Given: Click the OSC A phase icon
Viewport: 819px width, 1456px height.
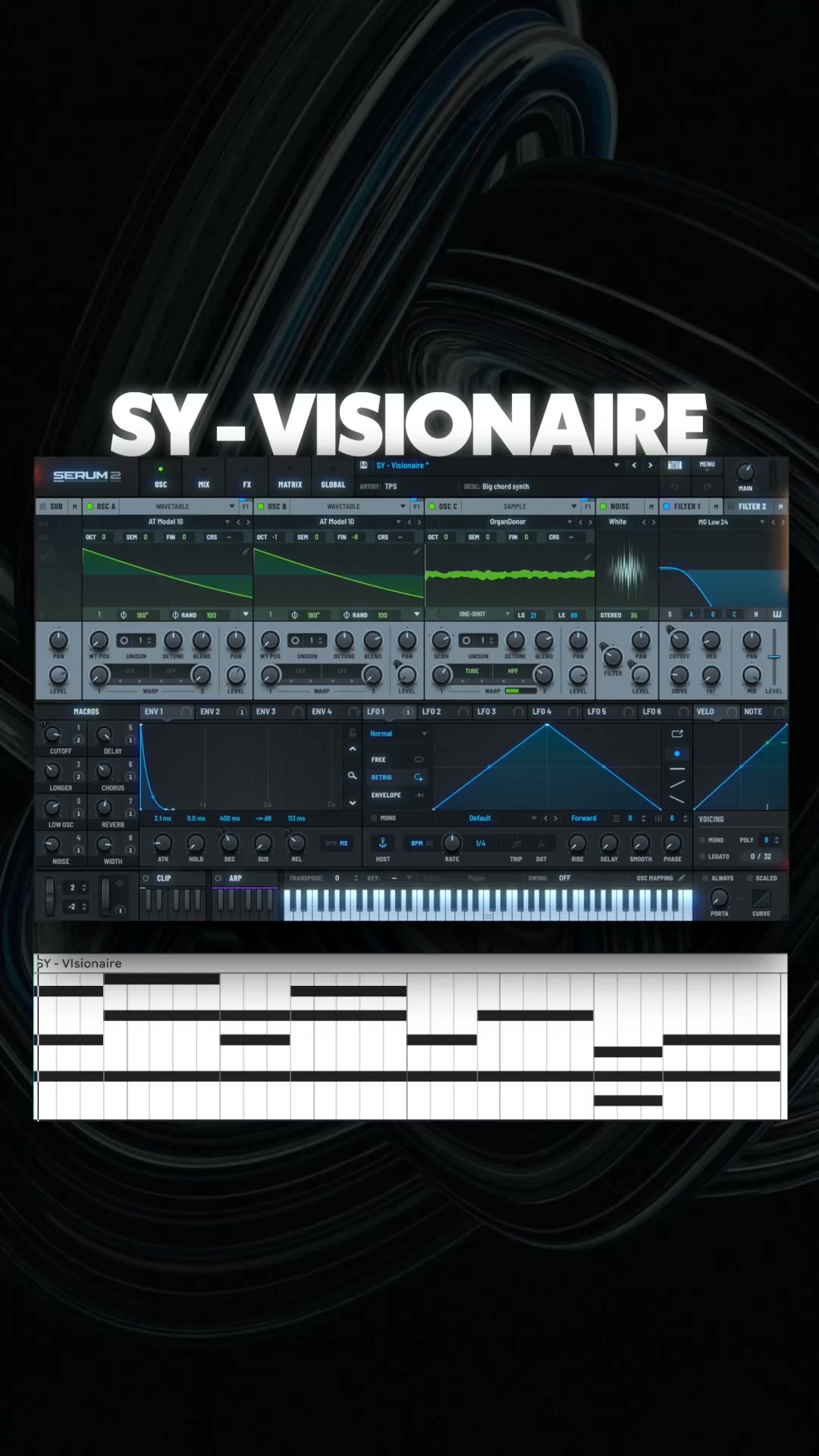Looking at the screenshot, I should pos(124,615).
